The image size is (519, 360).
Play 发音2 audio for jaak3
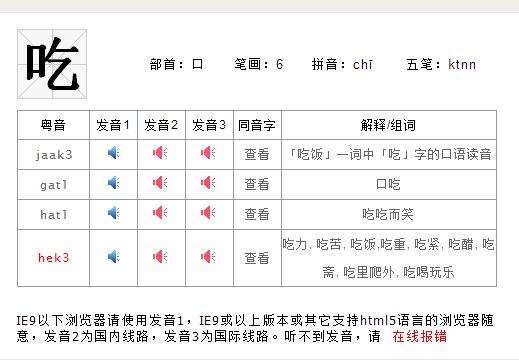coord(160,153)
